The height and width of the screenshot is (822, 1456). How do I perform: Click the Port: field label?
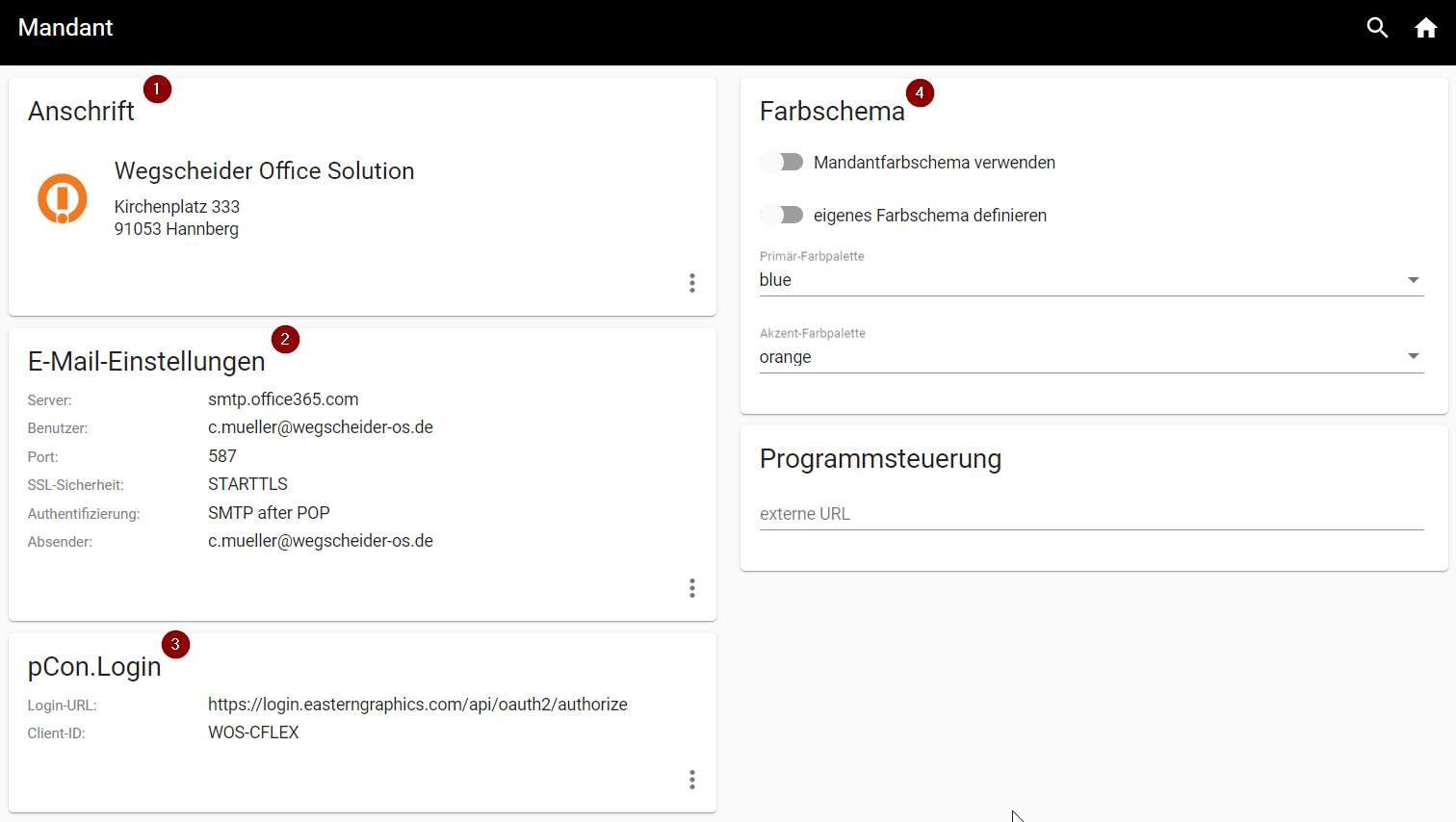pos(43,457)
